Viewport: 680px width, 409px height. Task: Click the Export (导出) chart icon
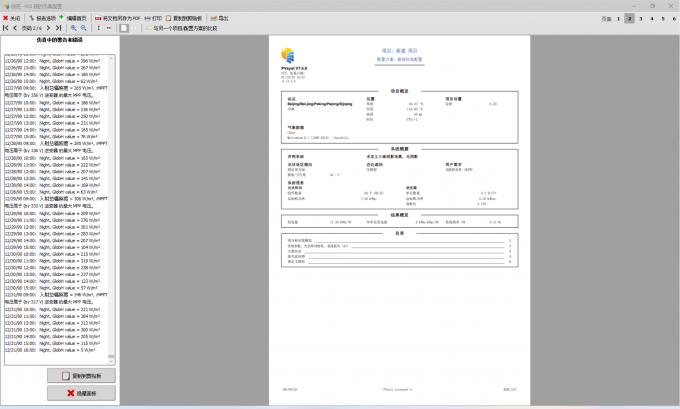pos(218,18)
